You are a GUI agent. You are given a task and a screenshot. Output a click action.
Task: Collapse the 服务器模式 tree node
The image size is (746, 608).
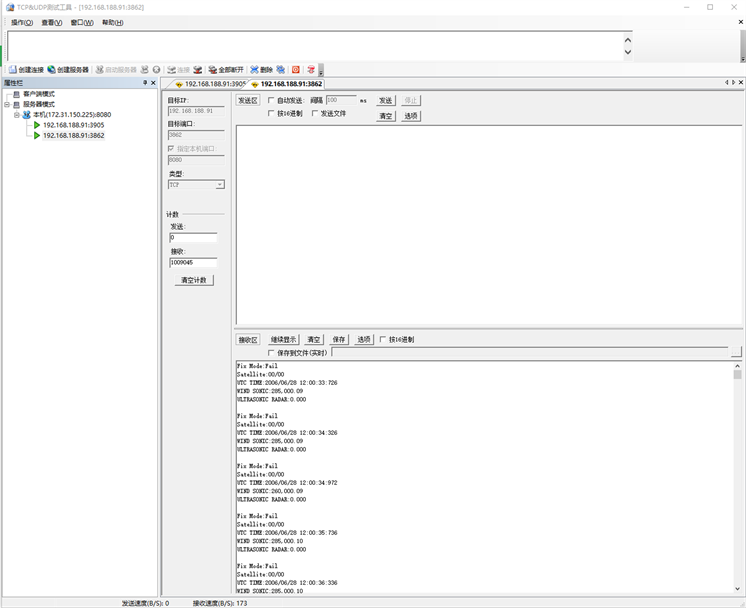pos(7,104)
